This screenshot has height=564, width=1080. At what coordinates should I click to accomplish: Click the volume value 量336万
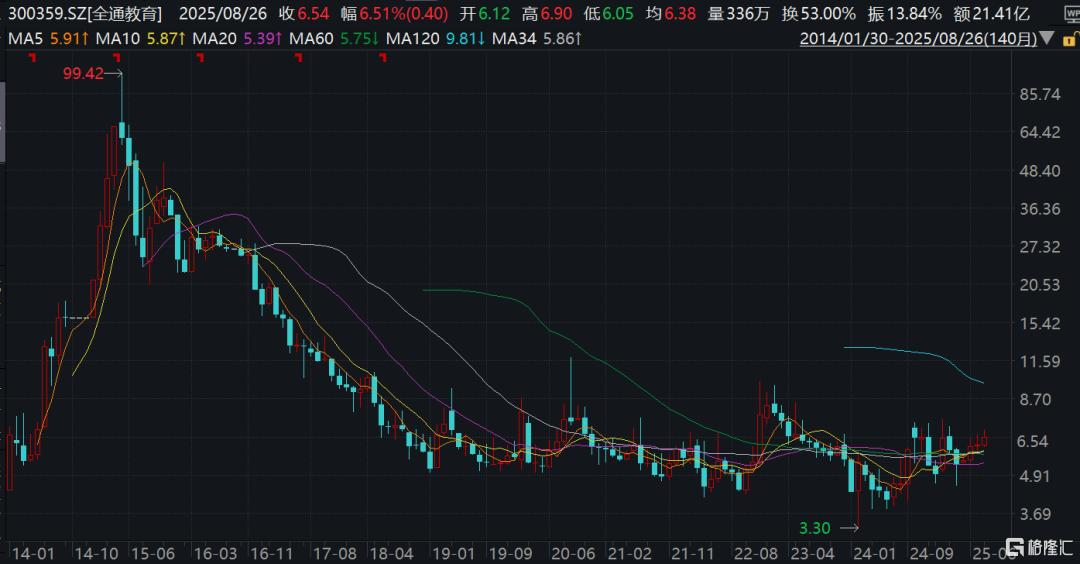pos(738,14)
